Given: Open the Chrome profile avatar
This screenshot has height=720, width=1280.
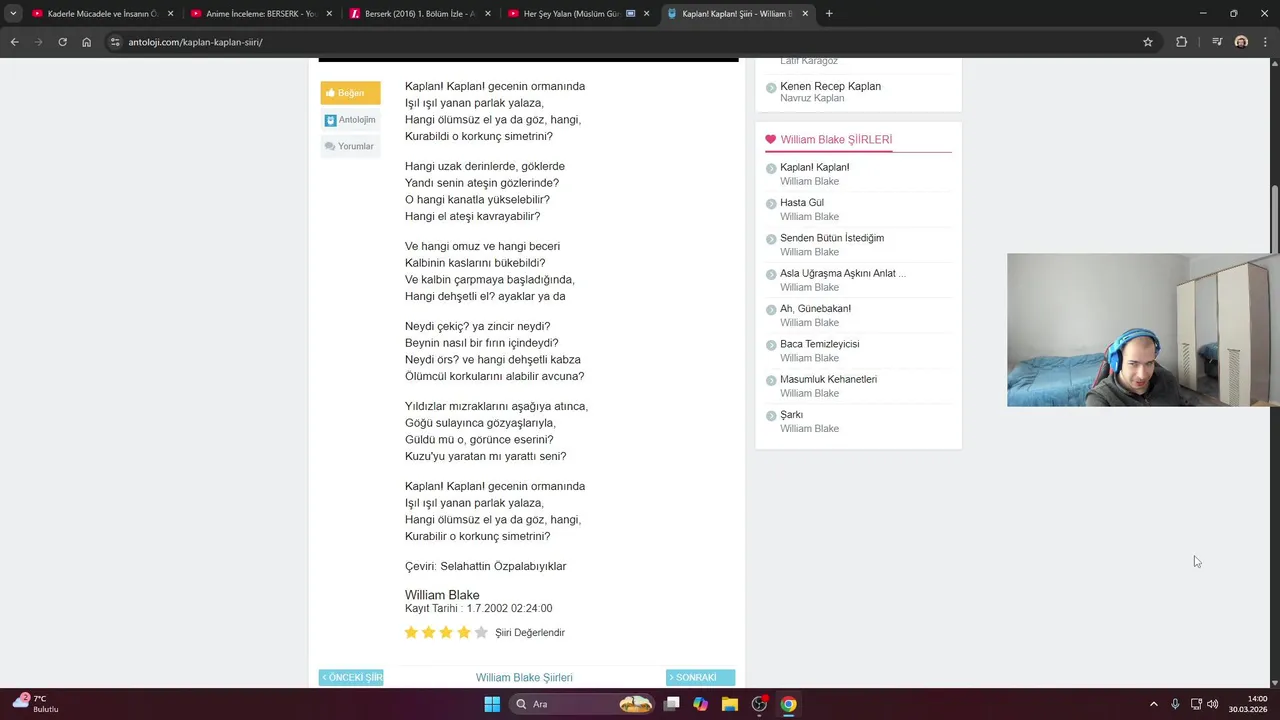Looking at the screenshot, I should [x=1241, y=42].
